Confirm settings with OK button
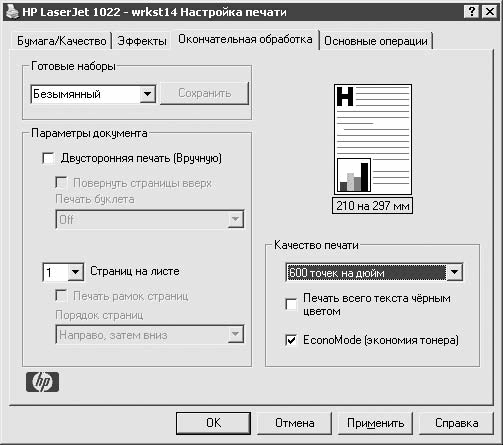Screen dimensions: 503x445 [213, 423]
